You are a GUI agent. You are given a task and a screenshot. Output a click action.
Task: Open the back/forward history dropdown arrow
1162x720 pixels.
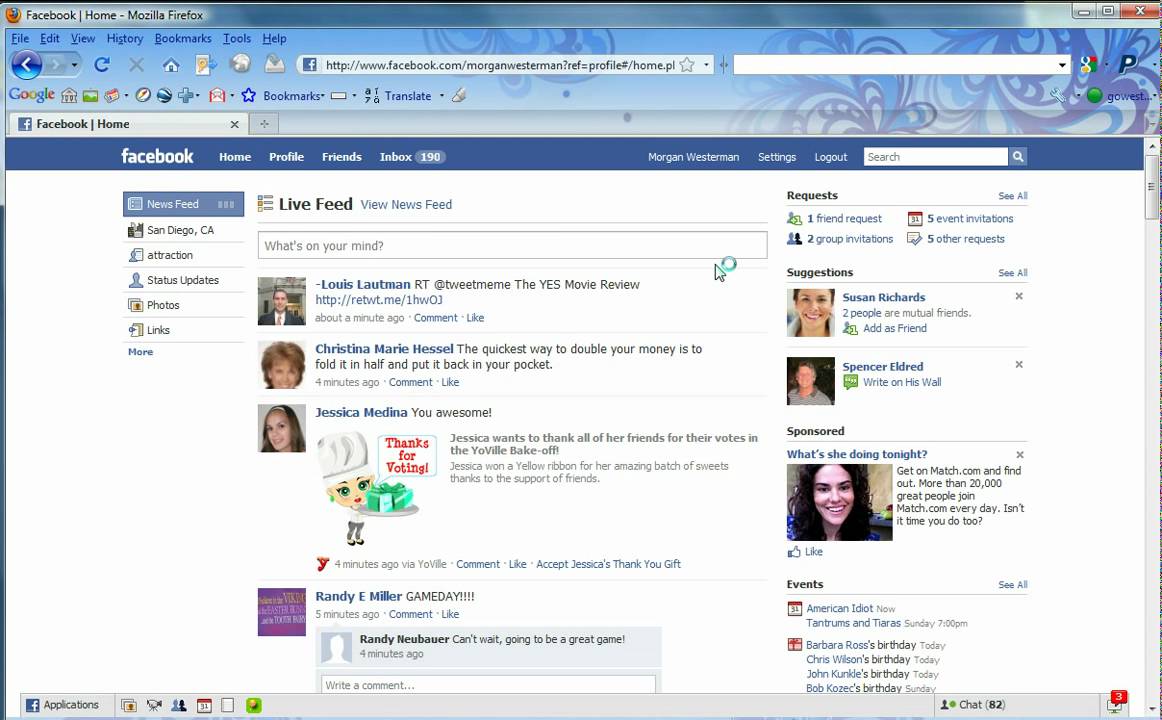click(74, 65)
